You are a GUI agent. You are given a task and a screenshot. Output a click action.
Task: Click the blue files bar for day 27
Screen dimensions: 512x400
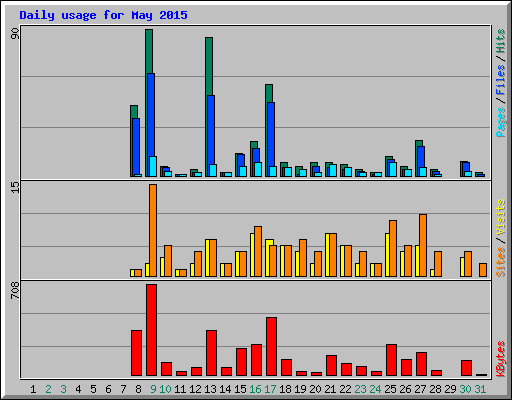421,157
